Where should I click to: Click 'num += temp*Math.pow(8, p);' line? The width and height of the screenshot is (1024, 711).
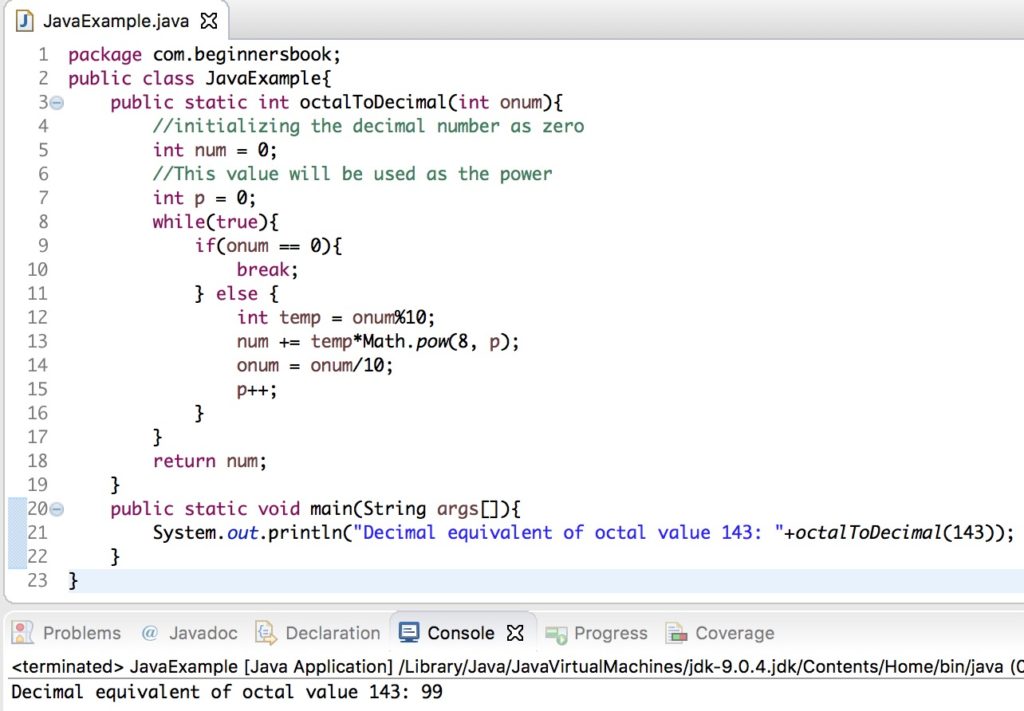pos(378,341)
